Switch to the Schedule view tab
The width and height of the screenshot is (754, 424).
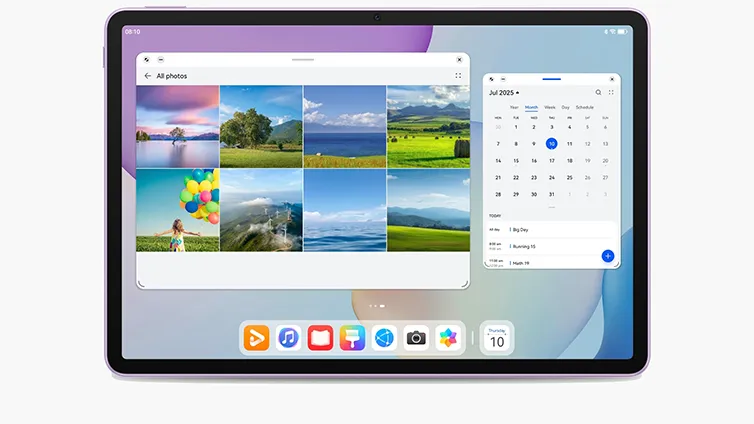[x=584, y=107]
